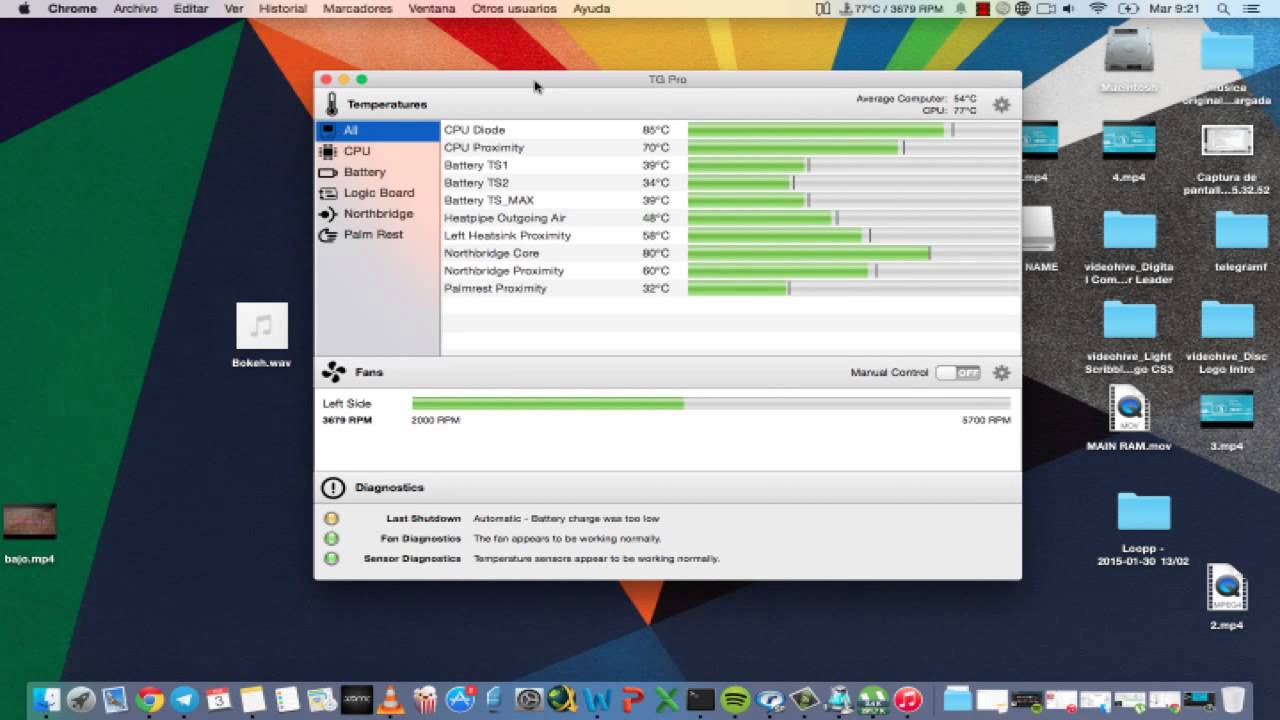Open the Archivo menu
The image size is (1280, 720).
tap(135, 9)
